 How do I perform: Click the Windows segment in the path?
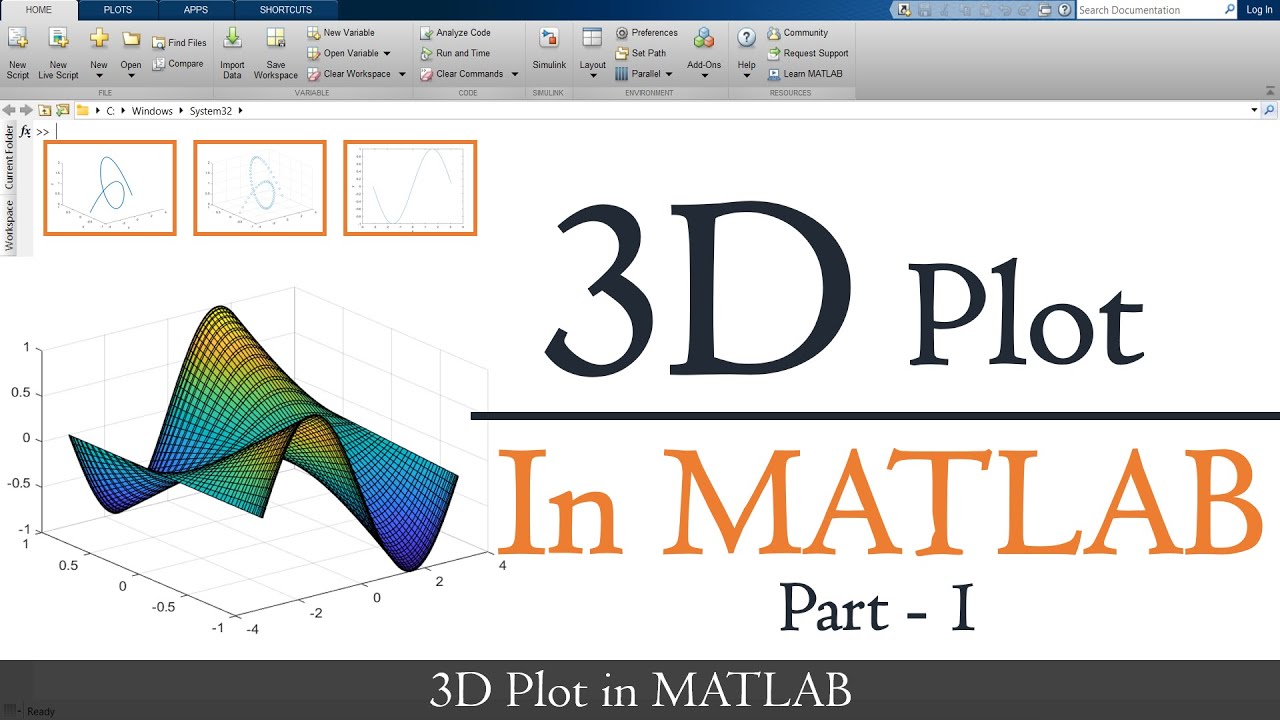coord(152,111)
